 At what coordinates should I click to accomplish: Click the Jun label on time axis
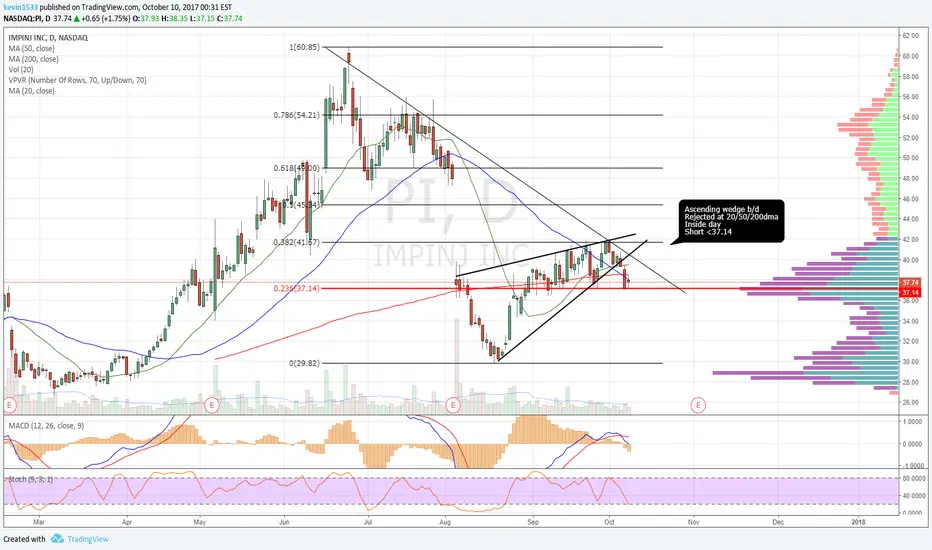click(284, 522)
